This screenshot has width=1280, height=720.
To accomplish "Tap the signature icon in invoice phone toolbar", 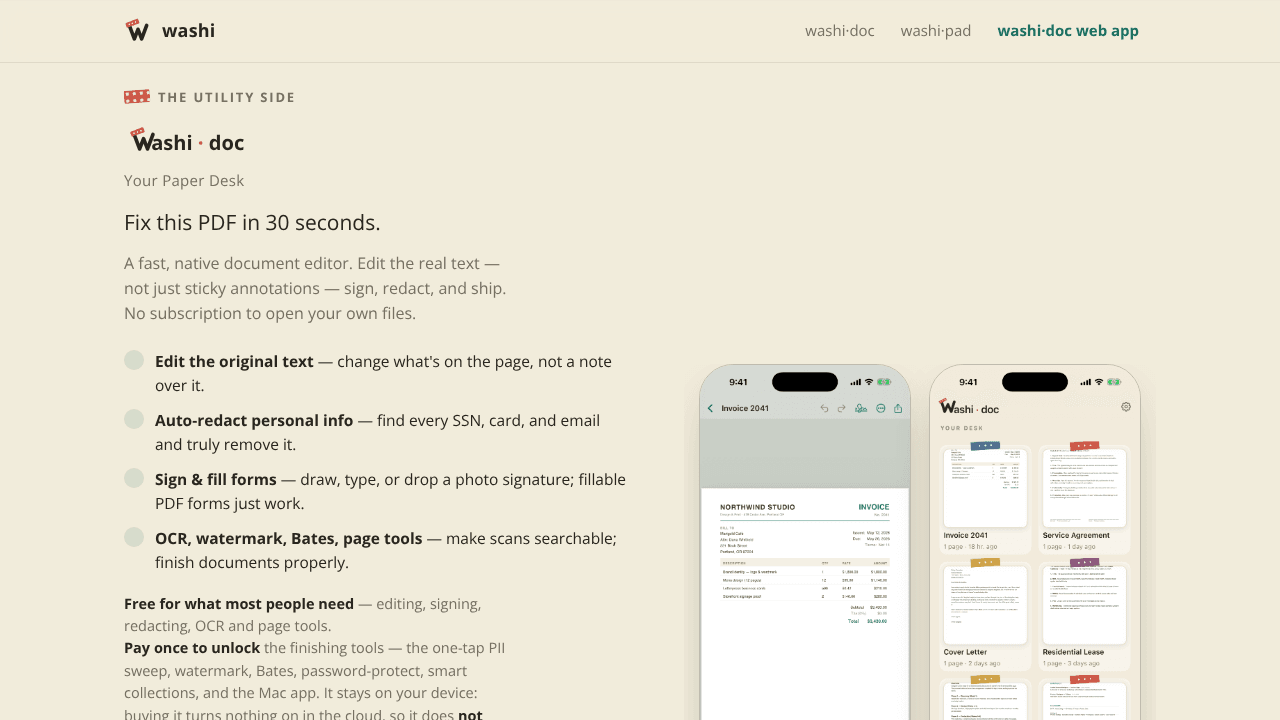I will [x=861, y=408].
